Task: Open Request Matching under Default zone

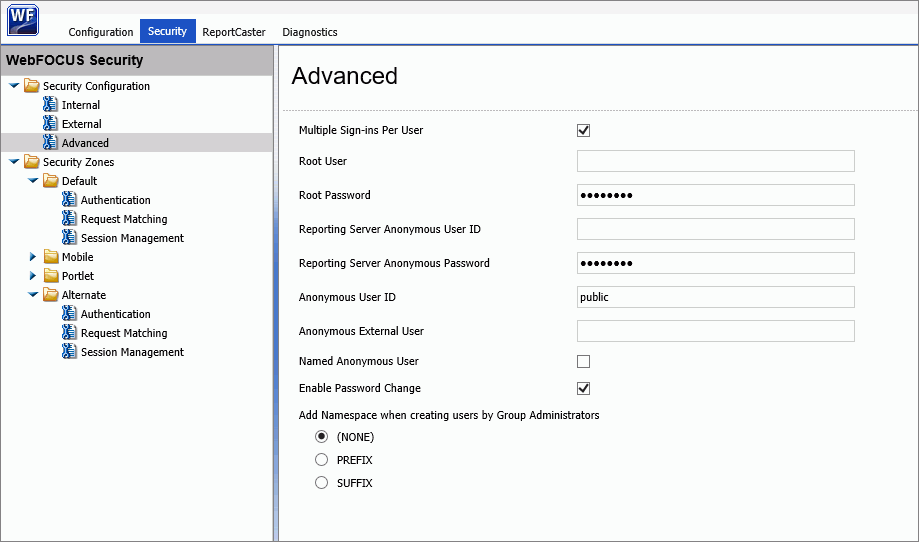Action: 124,219
